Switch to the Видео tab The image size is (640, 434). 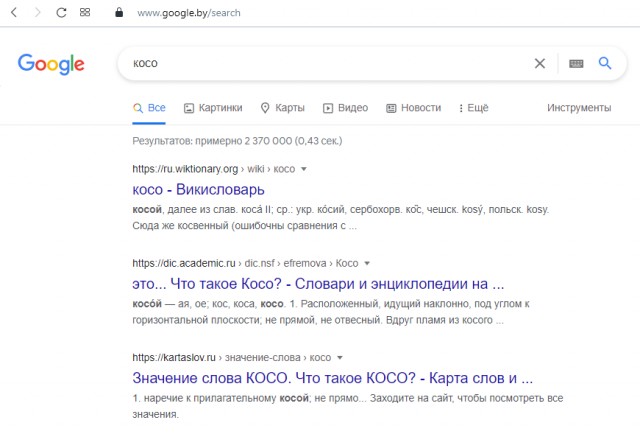[x=345, y=108]
